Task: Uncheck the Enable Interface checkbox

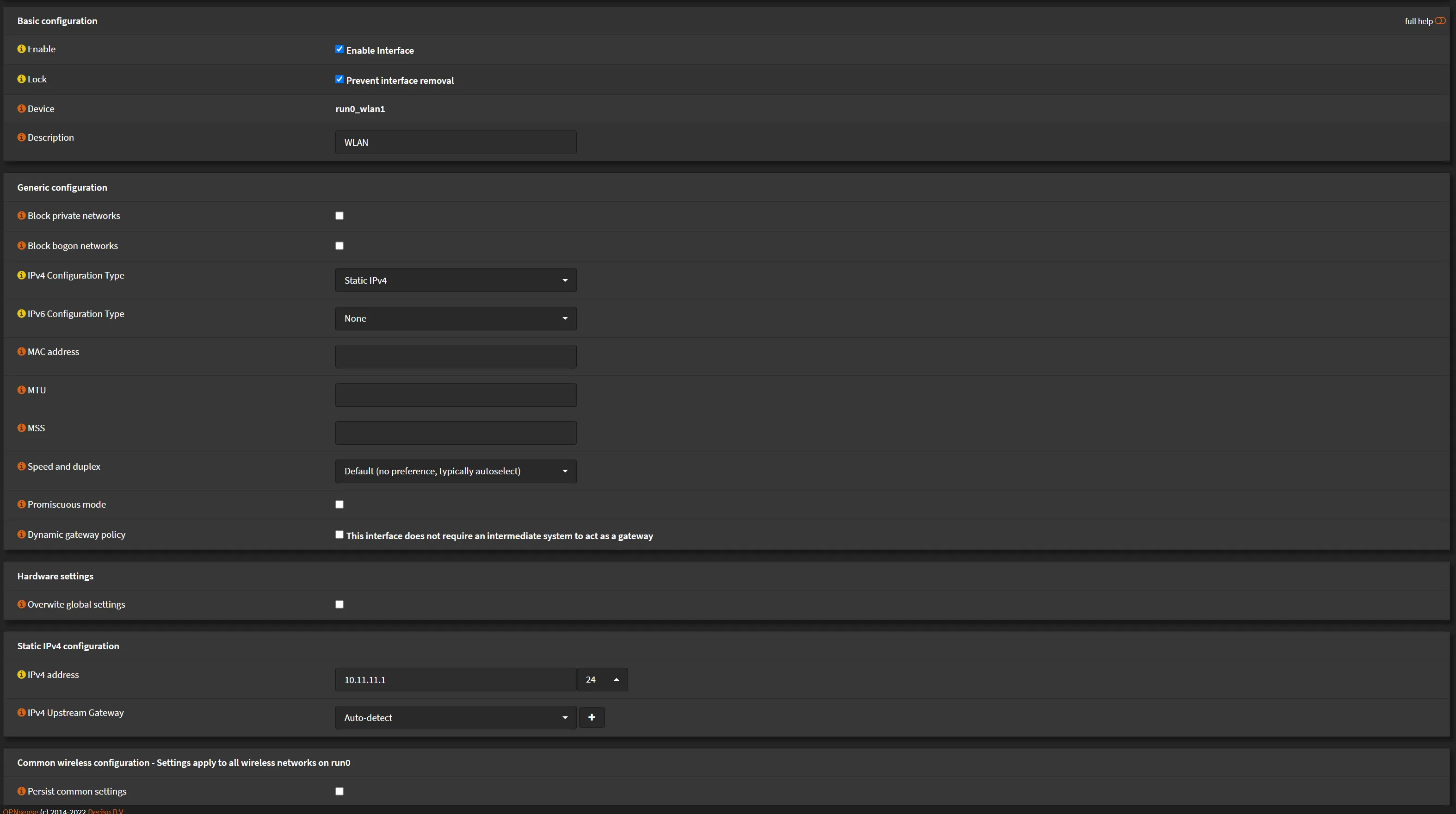Action: tap(339, 50)
